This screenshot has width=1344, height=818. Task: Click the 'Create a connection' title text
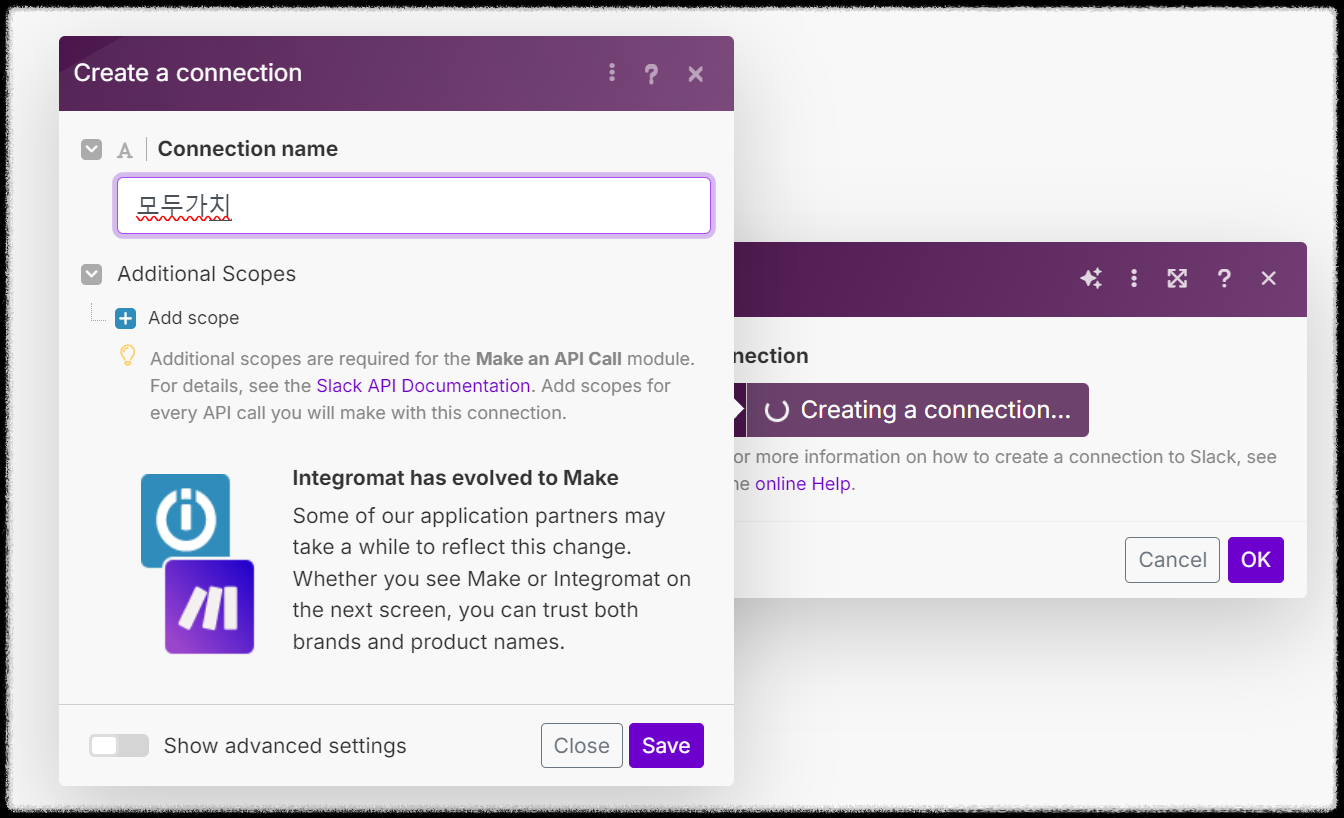point(188,73)
